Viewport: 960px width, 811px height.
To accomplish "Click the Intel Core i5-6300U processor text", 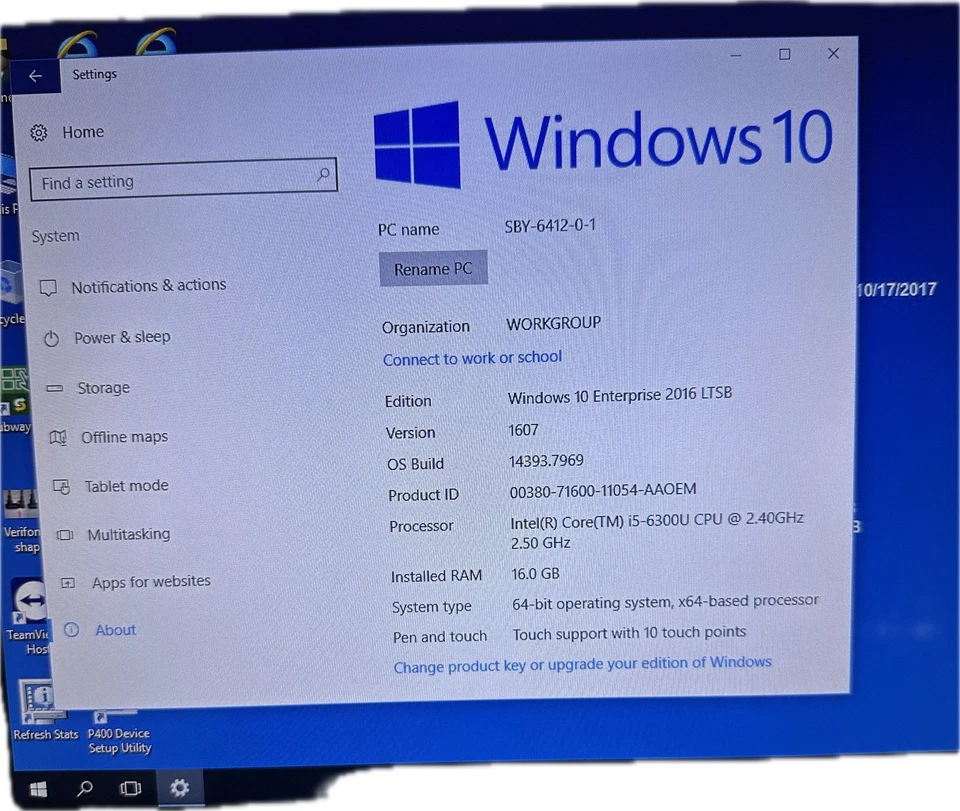I will pyautogui.click(x=657, y=531).
